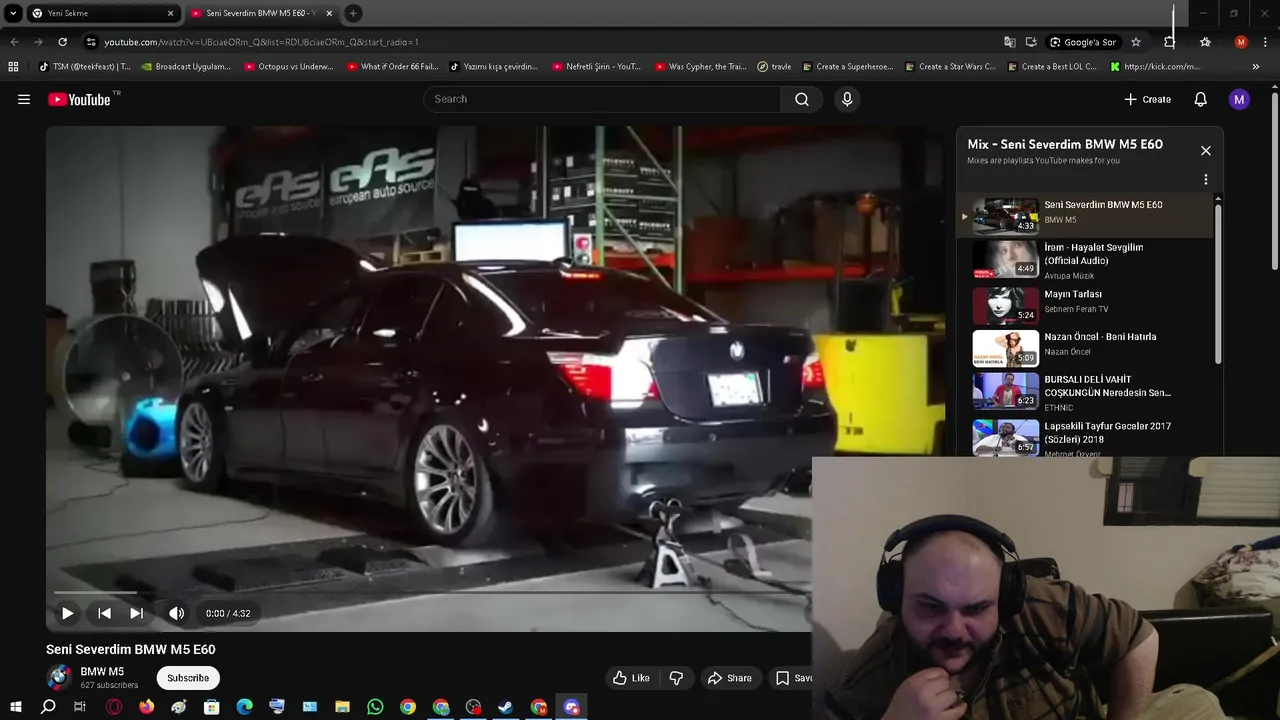Like the video

coord(631,678)
